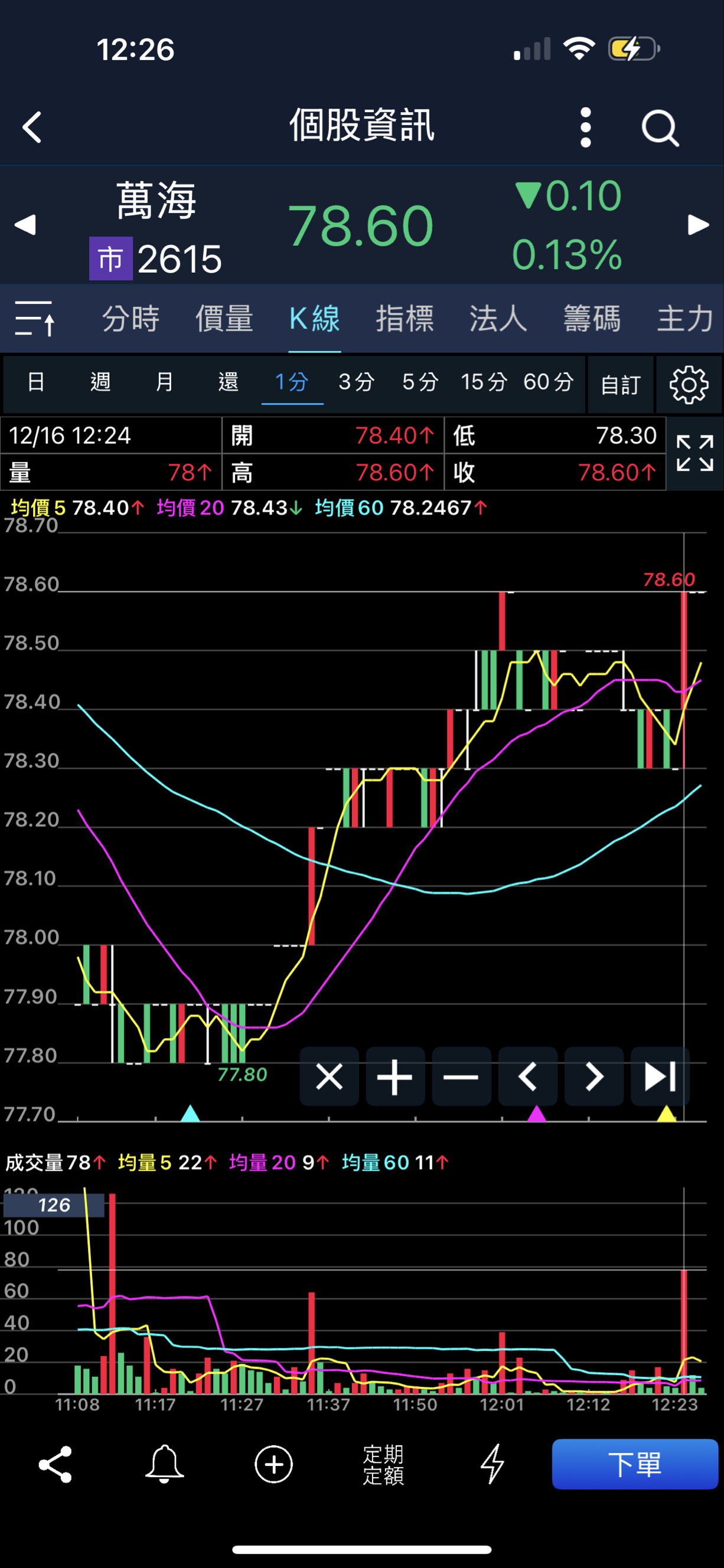Switch to next stock with right arrow
Viewport: 724px width, 1568px height.
[699, 225]
